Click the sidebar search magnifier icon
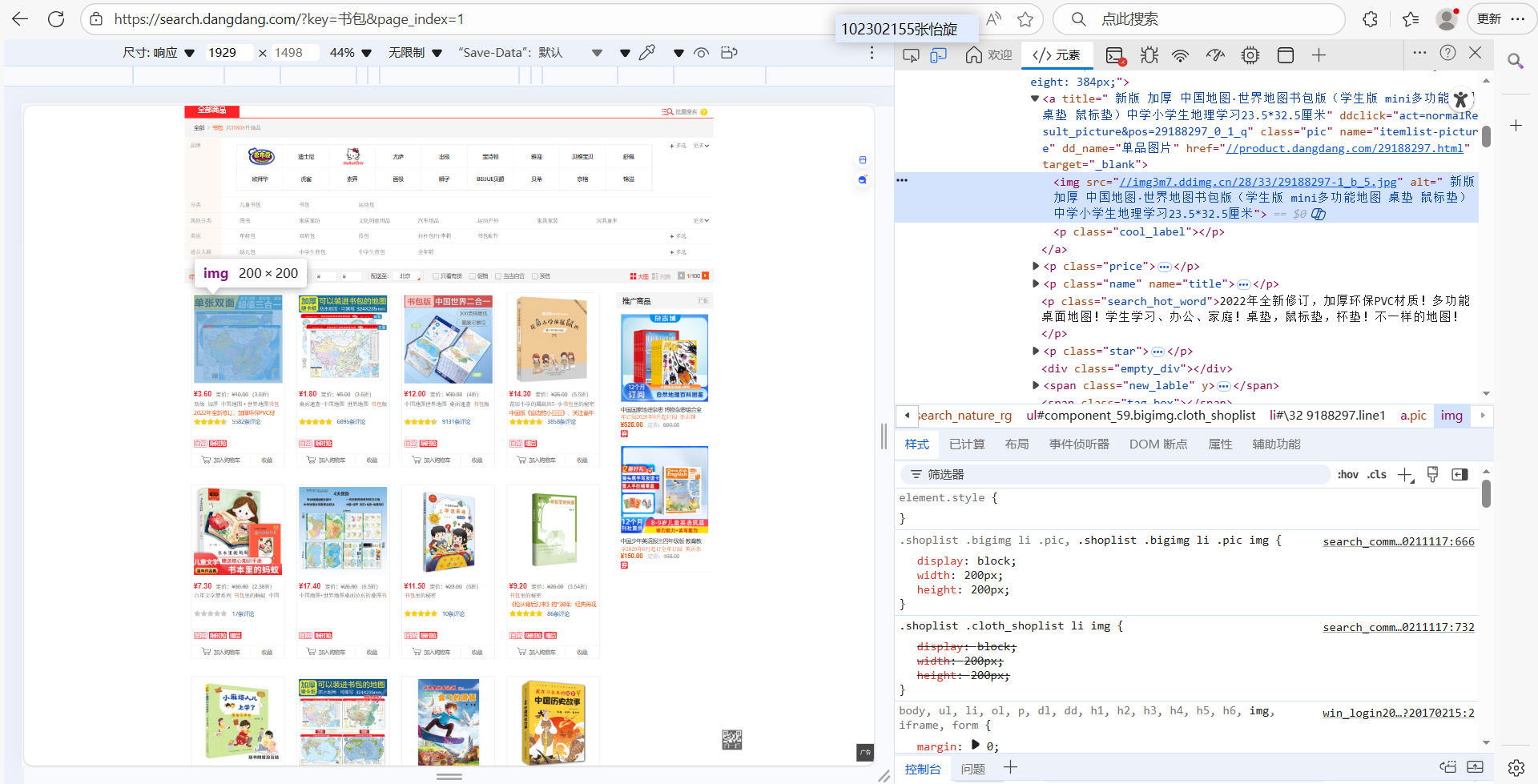1538x784 pixels. click(1516, 61)
